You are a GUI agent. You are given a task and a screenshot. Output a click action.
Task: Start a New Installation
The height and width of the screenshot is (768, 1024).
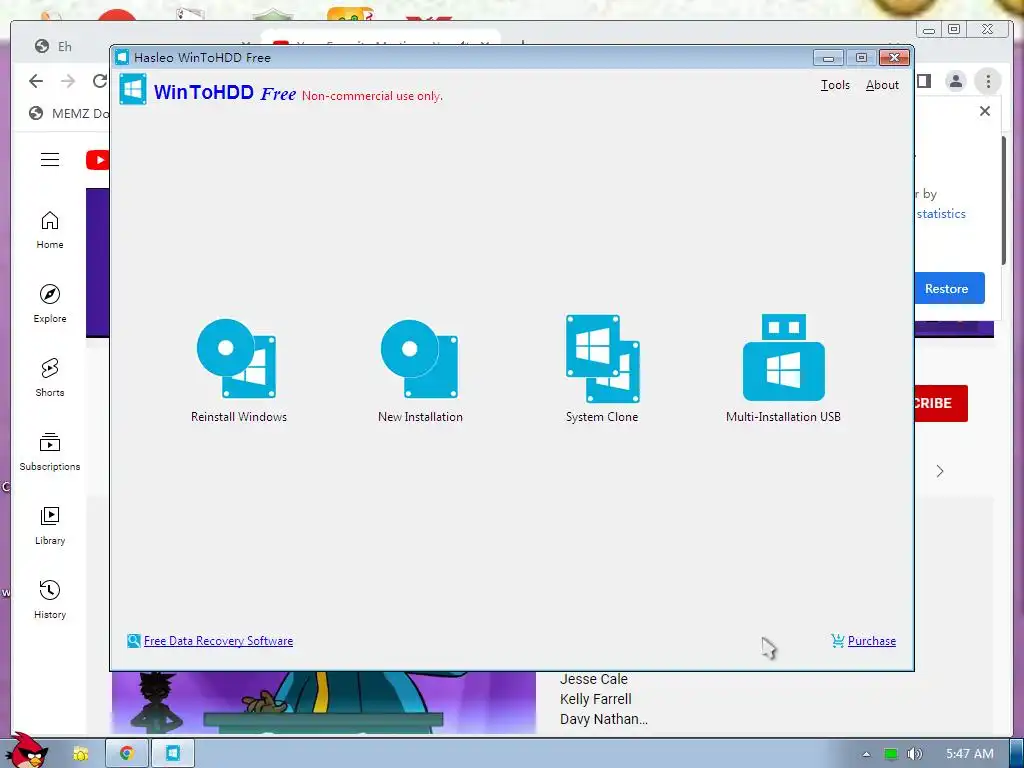pyautogui.click(x=420, y=370)
